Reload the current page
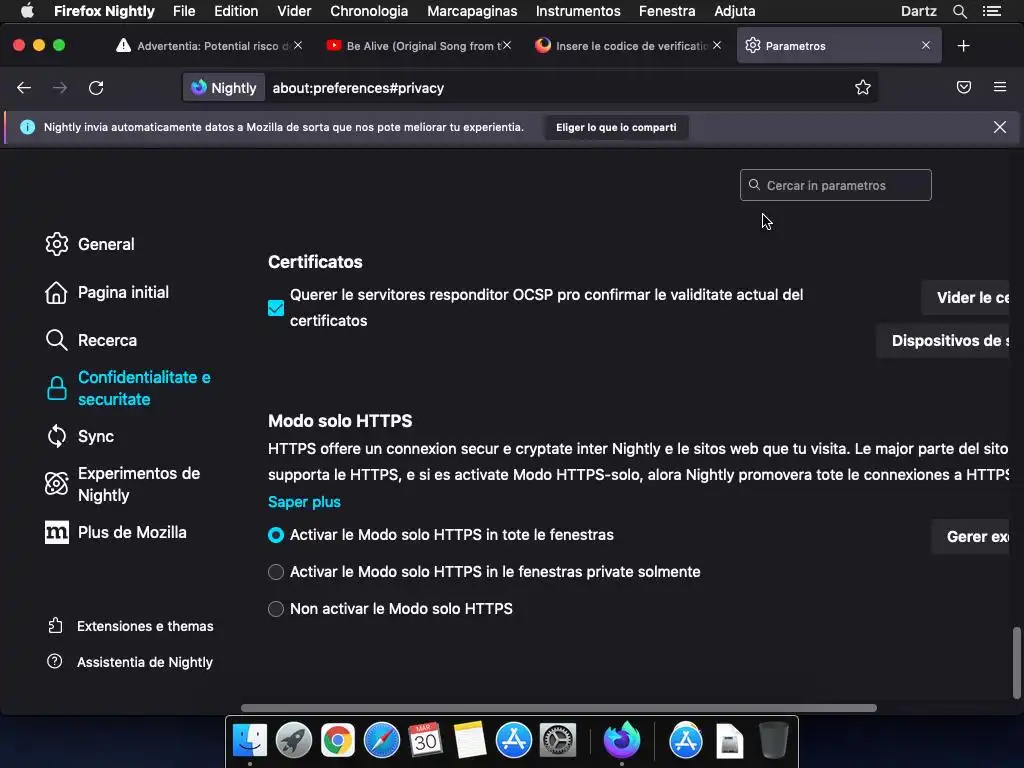This screenshot has height=768, width=1024. pyautogui.click(x=96, y=88)
